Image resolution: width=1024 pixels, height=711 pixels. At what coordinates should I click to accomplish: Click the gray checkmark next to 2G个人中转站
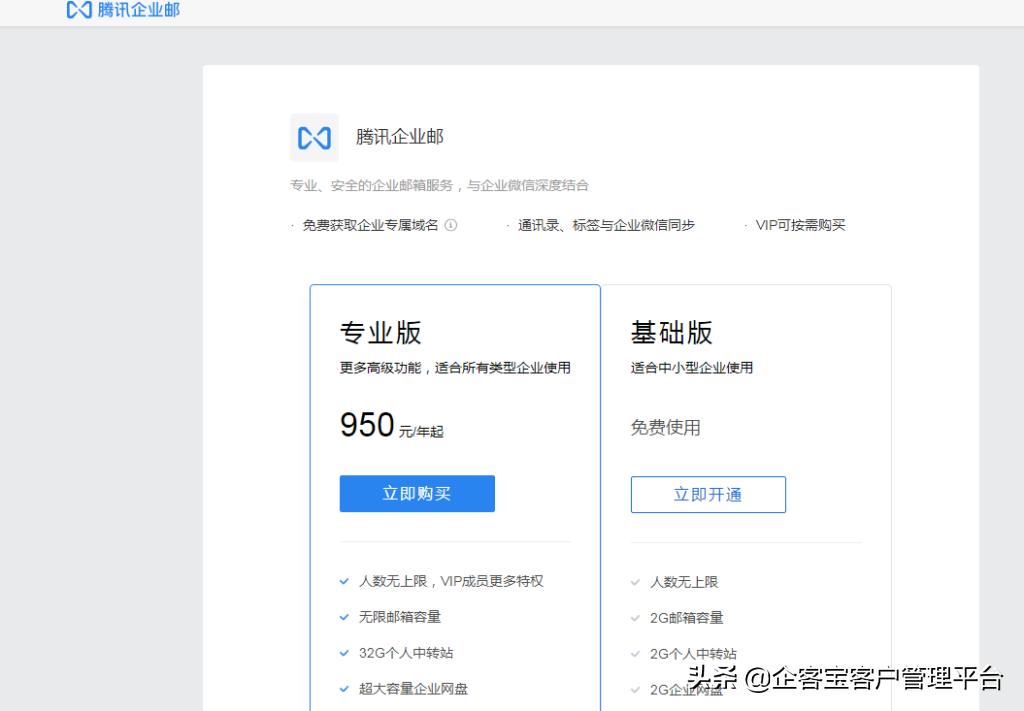point(635,654)
